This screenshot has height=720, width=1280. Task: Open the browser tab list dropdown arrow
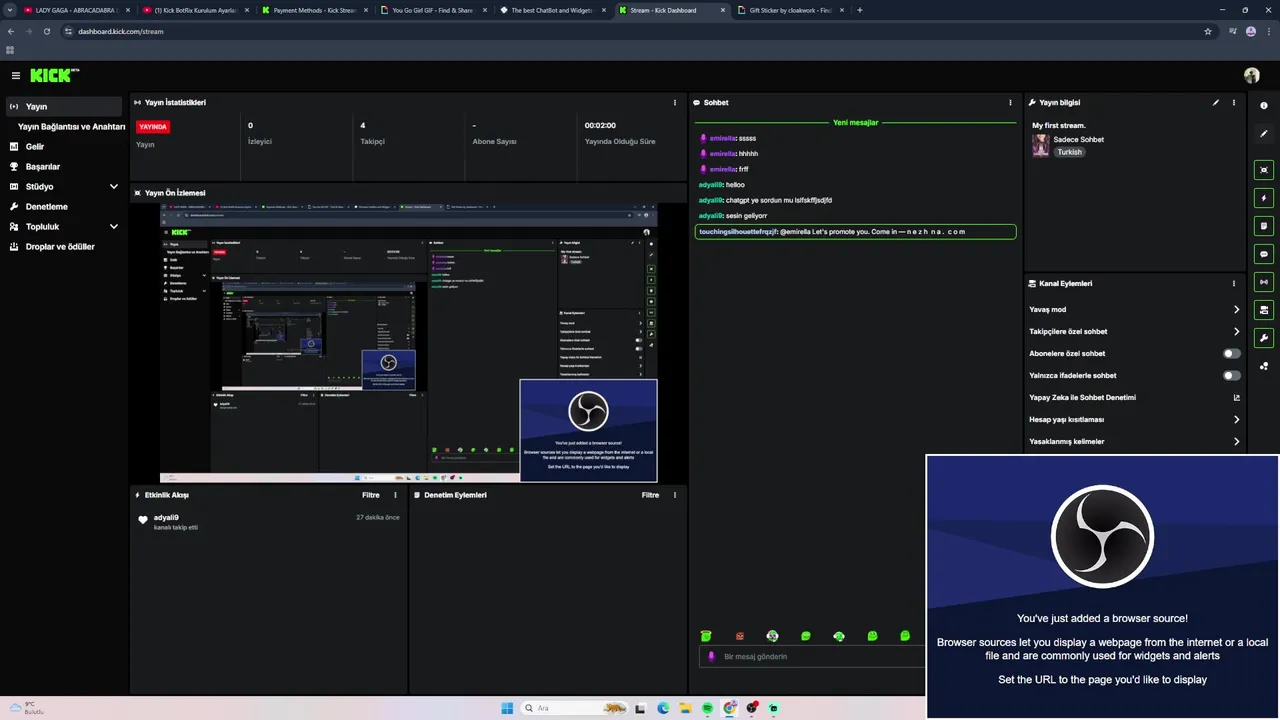point(10,10)
